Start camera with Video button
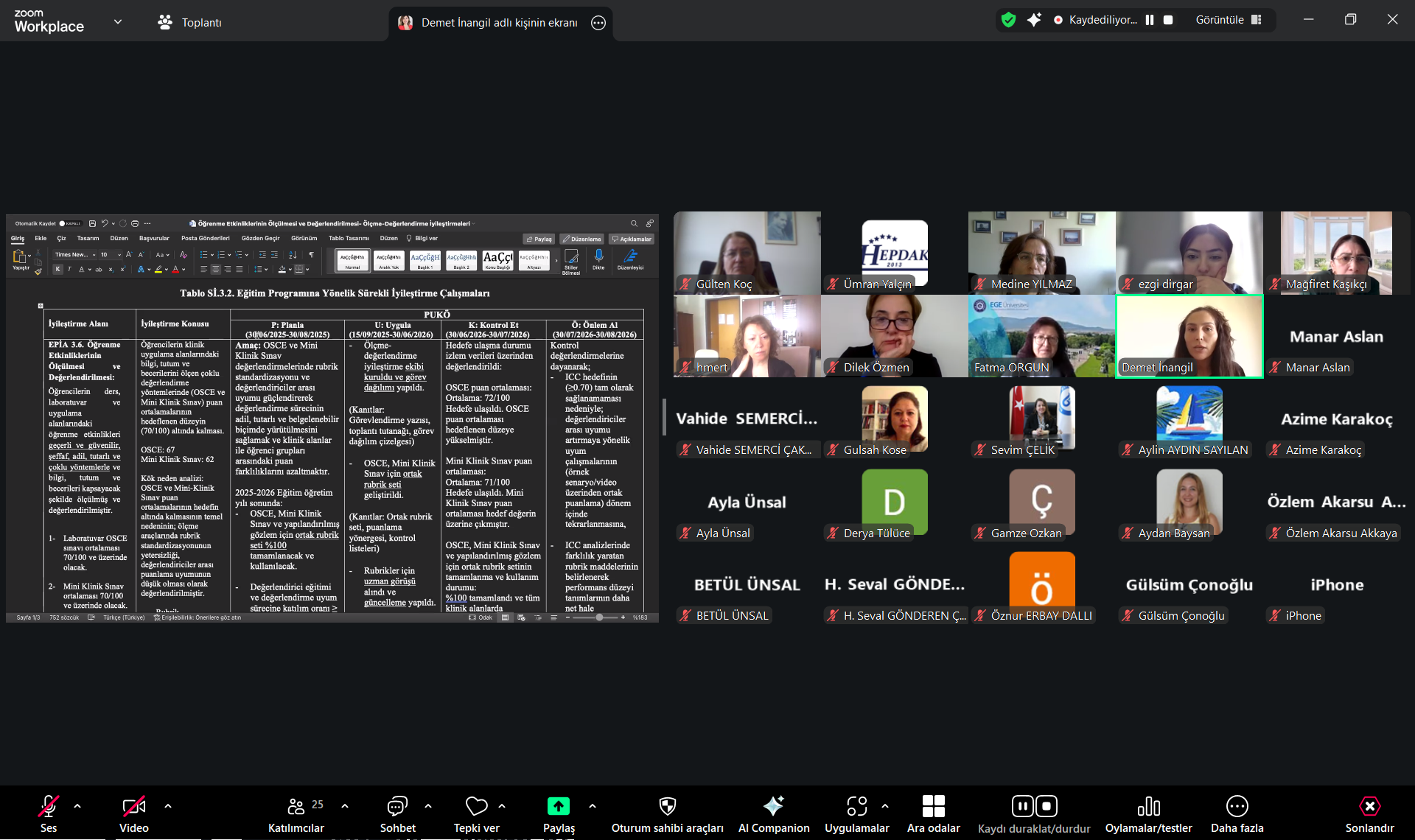The height and width of the screenshot is (840, 1415). [134, 813]
